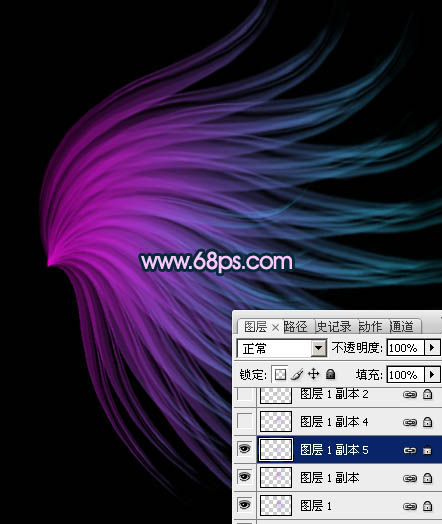Lock layer position with move-arrows icon
The image size is (442, 524).
coord(313,374)
